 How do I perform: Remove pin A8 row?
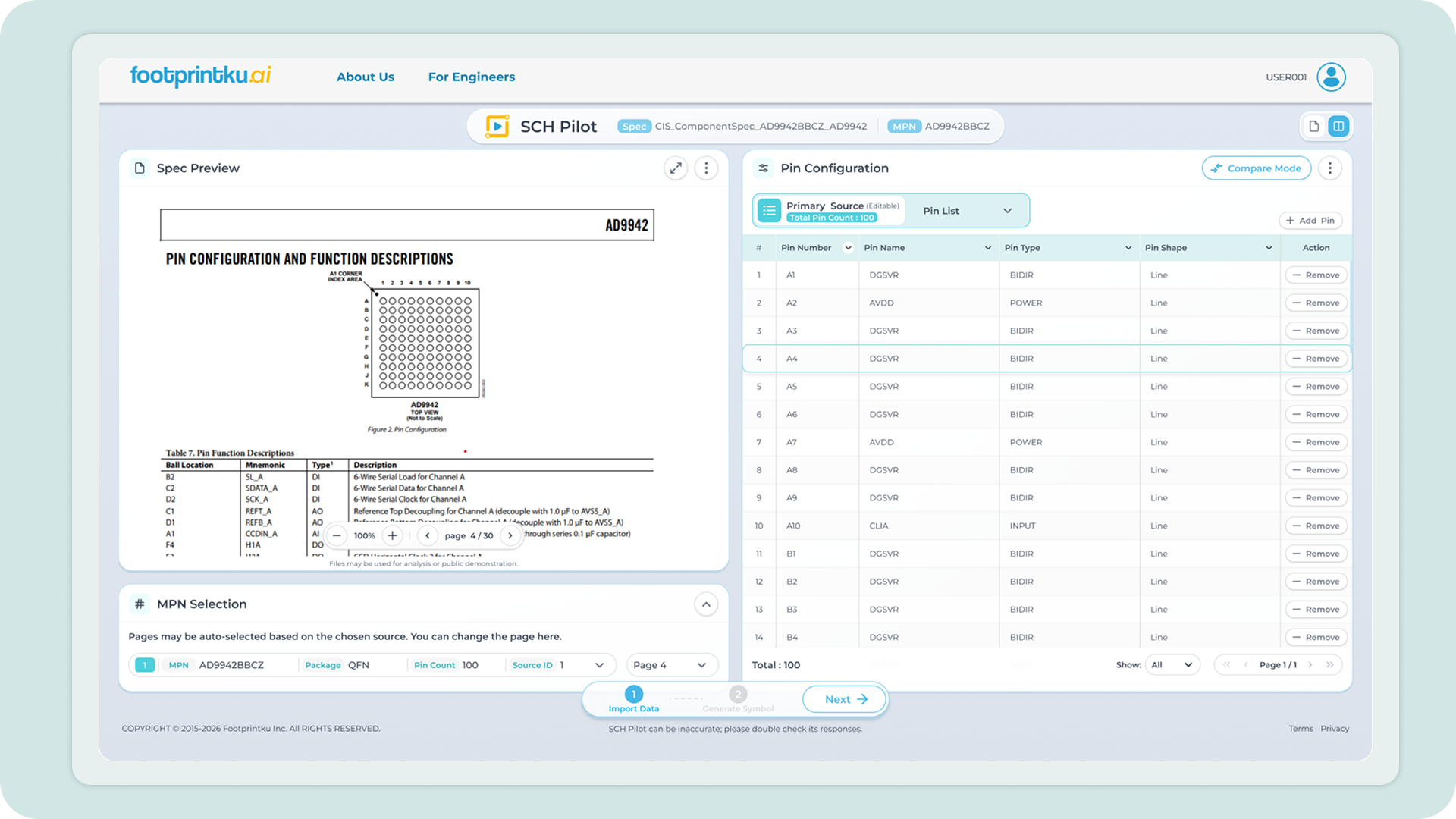click(x=1316, y=470)
